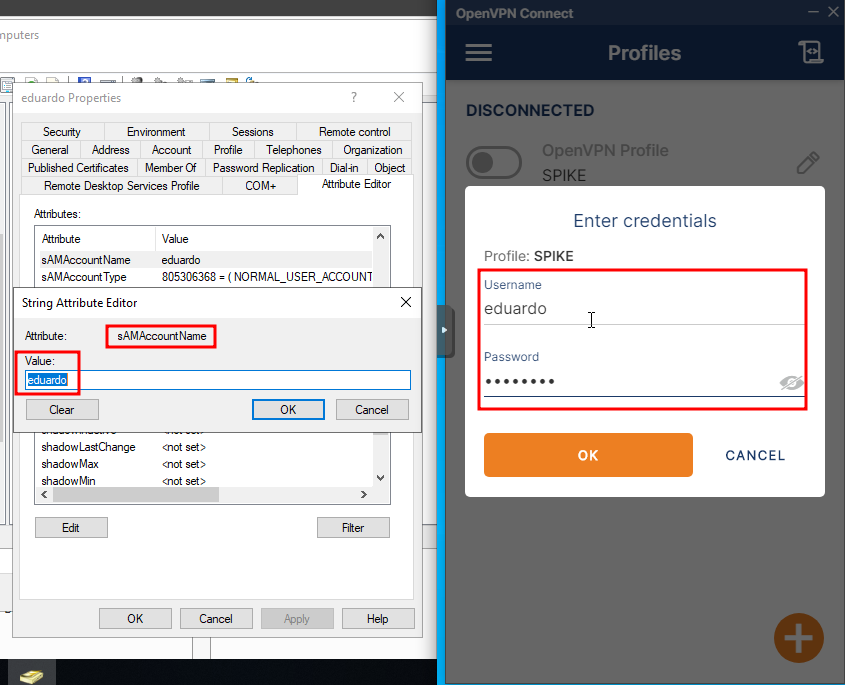Click the attribute list scroll down arrow
The width and height of the screenshot is (845, 685).
coord(380,478)
